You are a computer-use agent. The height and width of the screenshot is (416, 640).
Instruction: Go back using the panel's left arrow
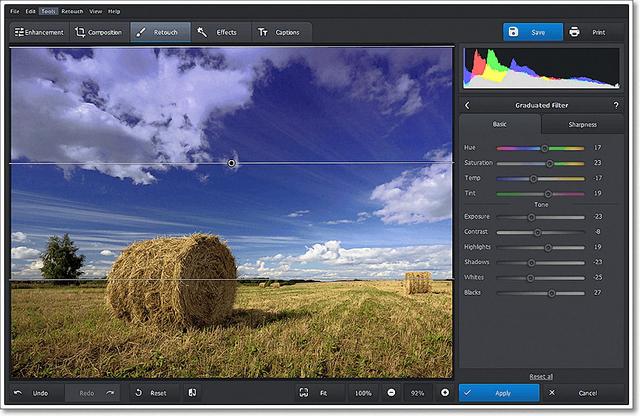pyautogui.click(x=468, y=105)
